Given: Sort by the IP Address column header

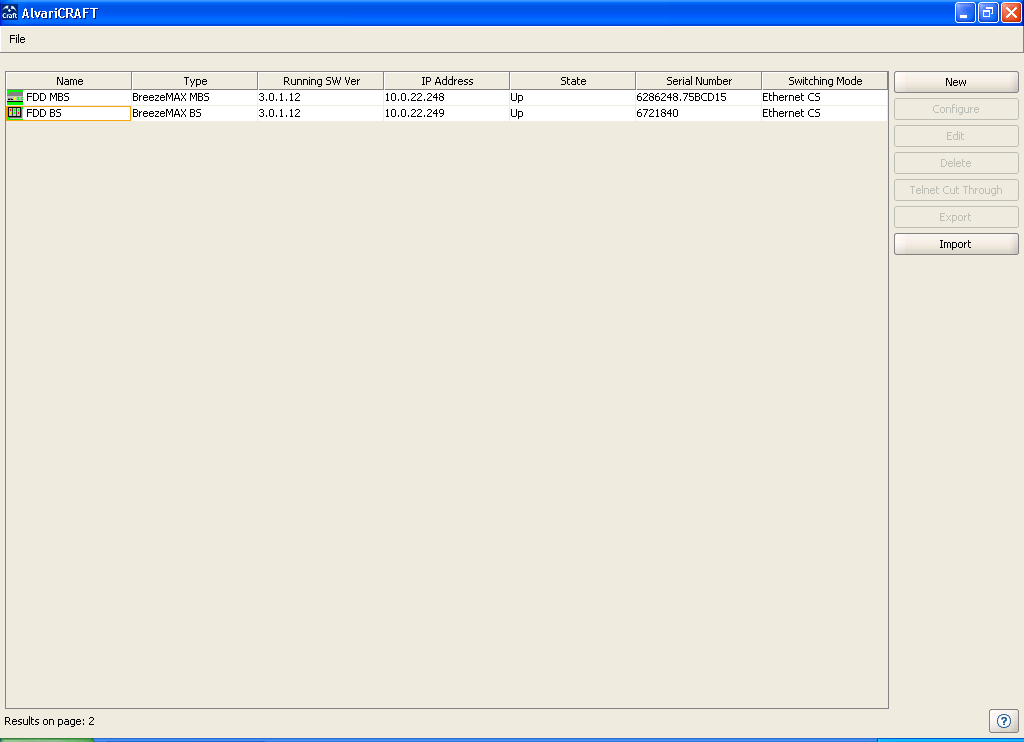Looking at the screenshot, I should (x=447, y=81).
